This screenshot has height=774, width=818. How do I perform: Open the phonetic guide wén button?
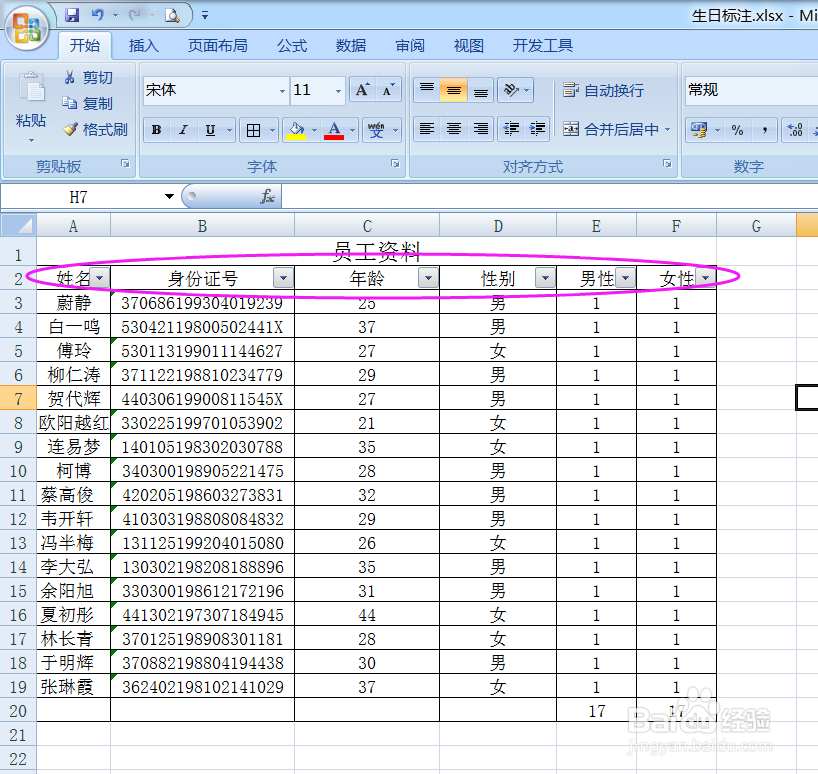[x=376, y=130]
